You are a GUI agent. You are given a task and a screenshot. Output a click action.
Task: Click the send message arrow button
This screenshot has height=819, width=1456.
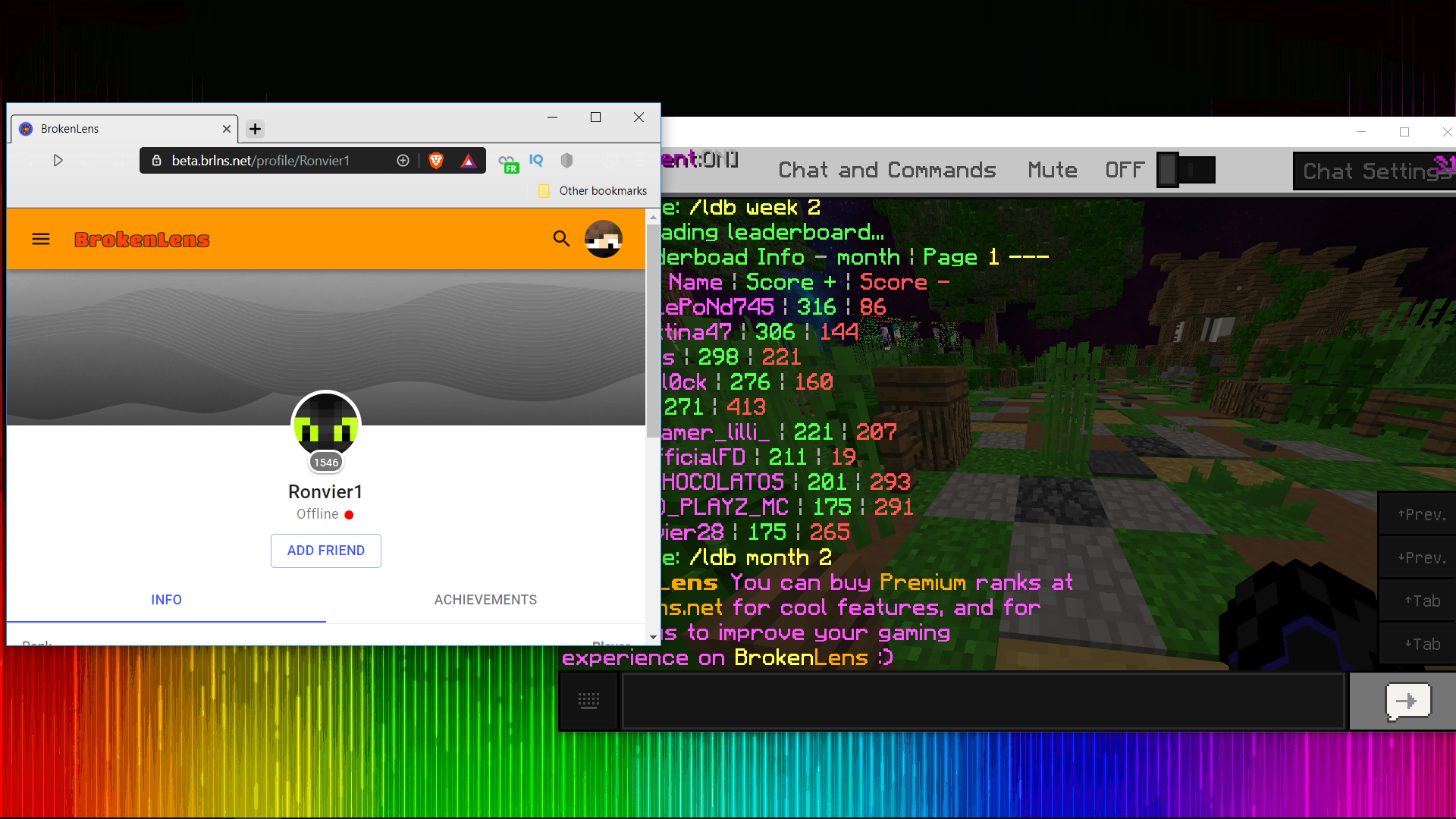pos(1407,701)
